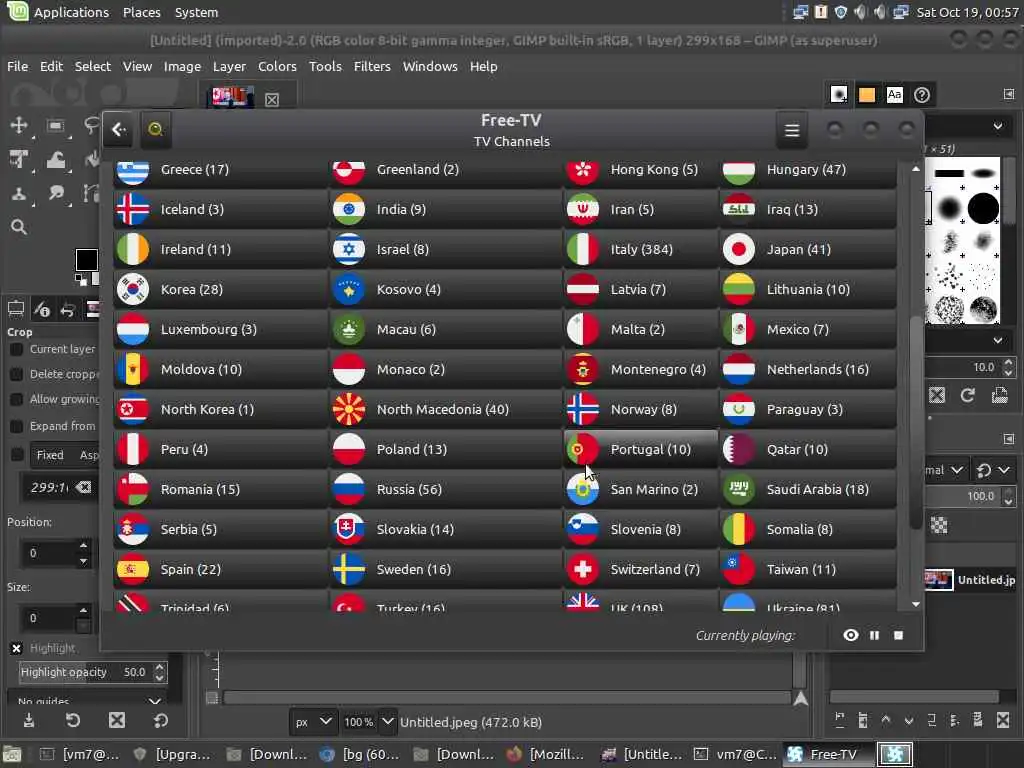This screenshot has width=1024, height=768.
Task: Open the Document History help tab icon
Action: coord(921,95)
